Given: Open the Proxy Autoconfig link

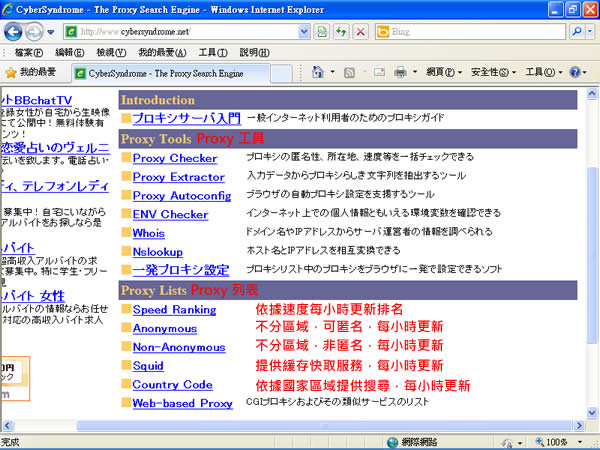Looking at the screenshot, I should click(182, 196).
